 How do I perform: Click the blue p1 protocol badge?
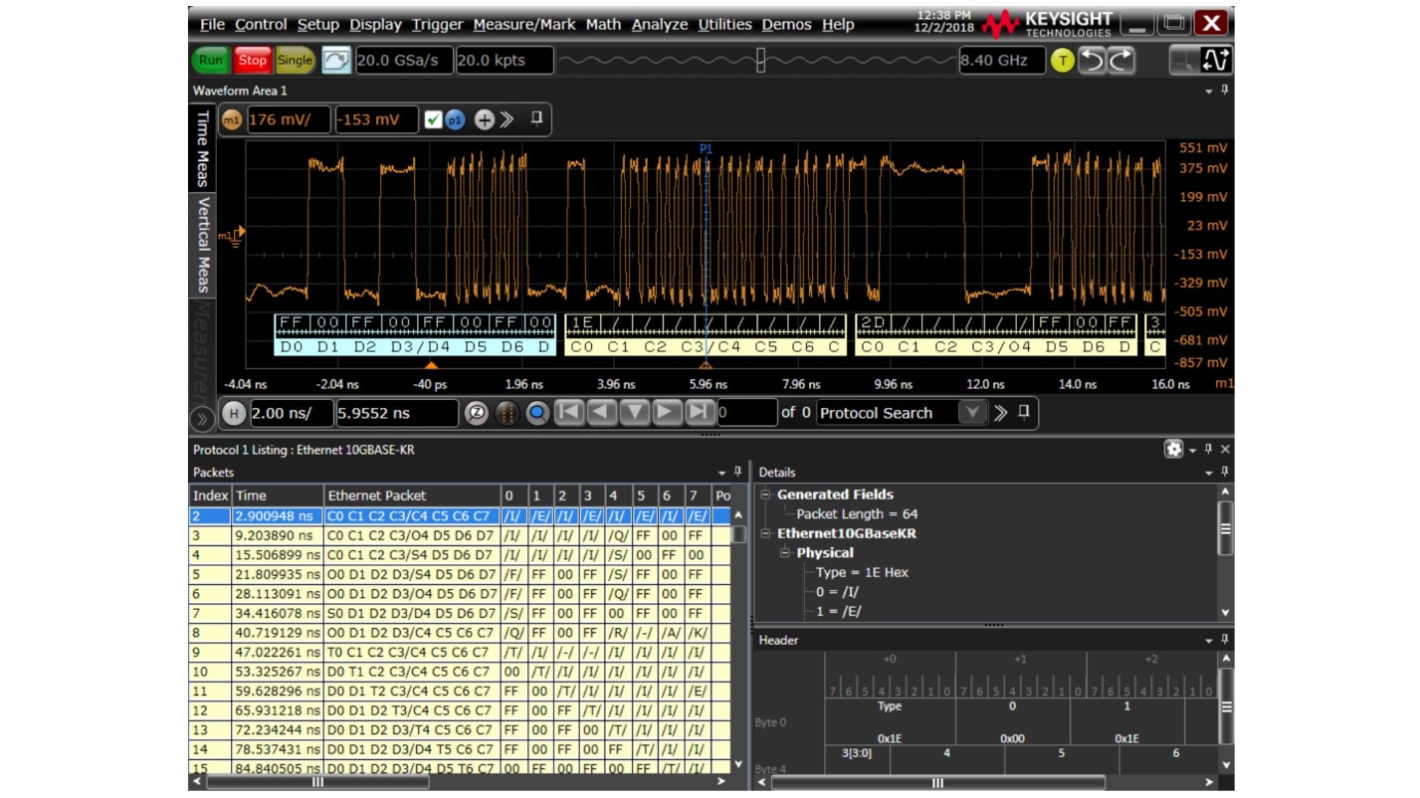pos(455,120)
